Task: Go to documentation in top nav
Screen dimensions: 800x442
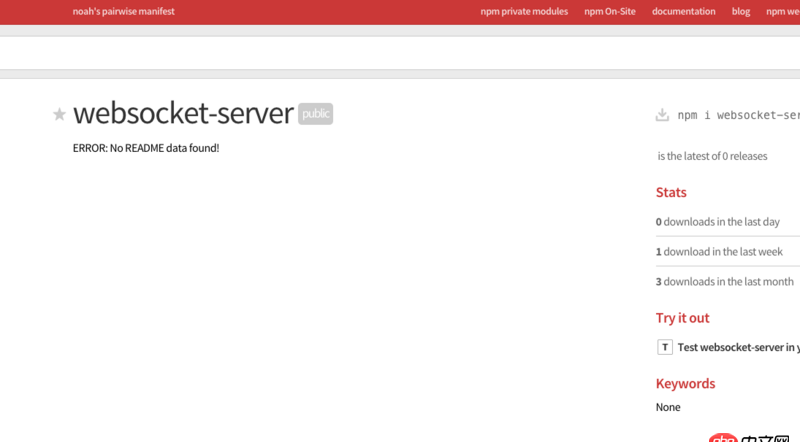Action: click(x=684, y=11)
